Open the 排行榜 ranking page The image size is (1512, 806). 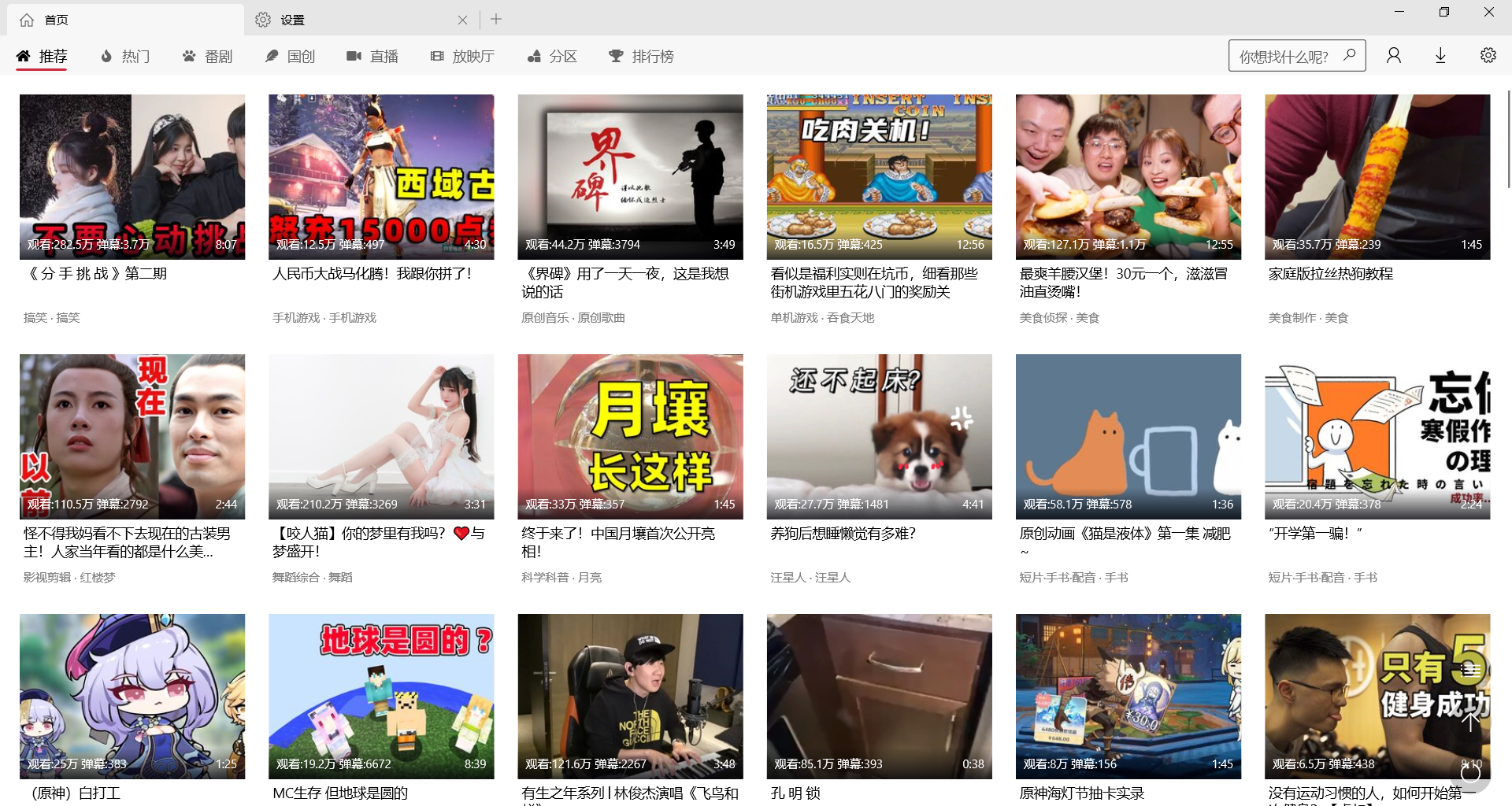(x=641, y=56)
